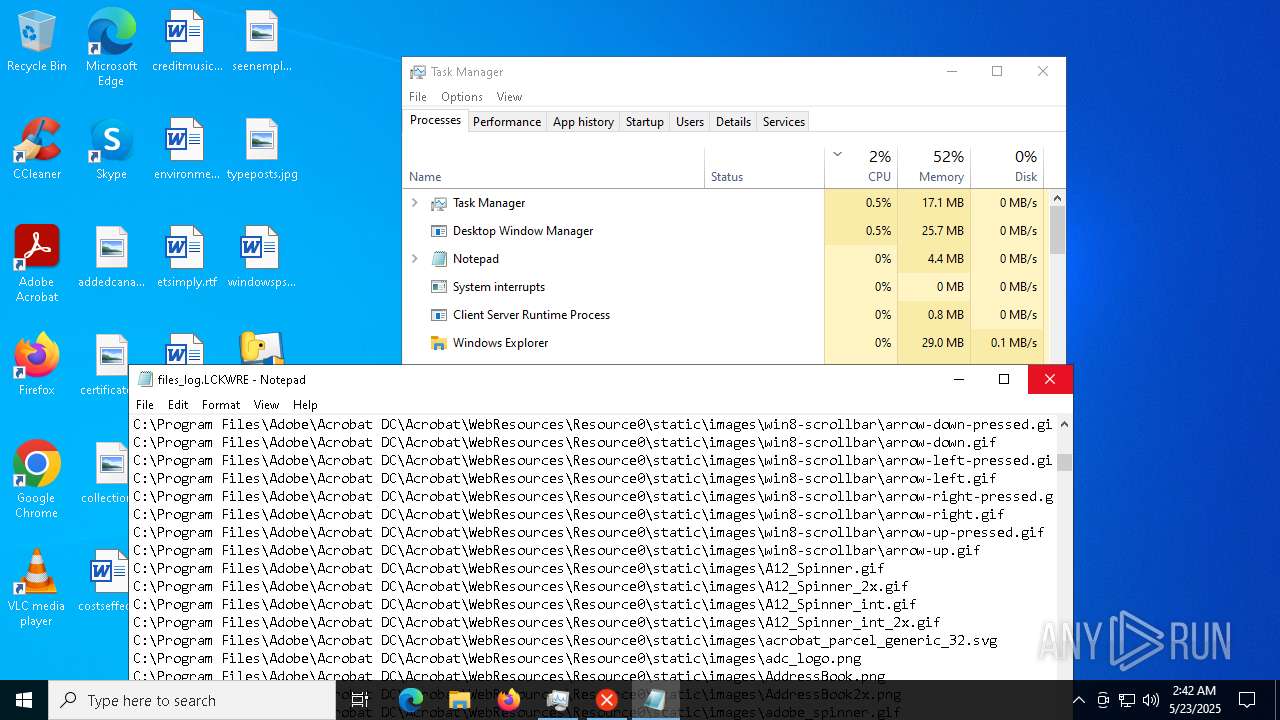Sort processes by Disk column
The width and height of the screenshot is (1280, 720).
click(1007, 167)
